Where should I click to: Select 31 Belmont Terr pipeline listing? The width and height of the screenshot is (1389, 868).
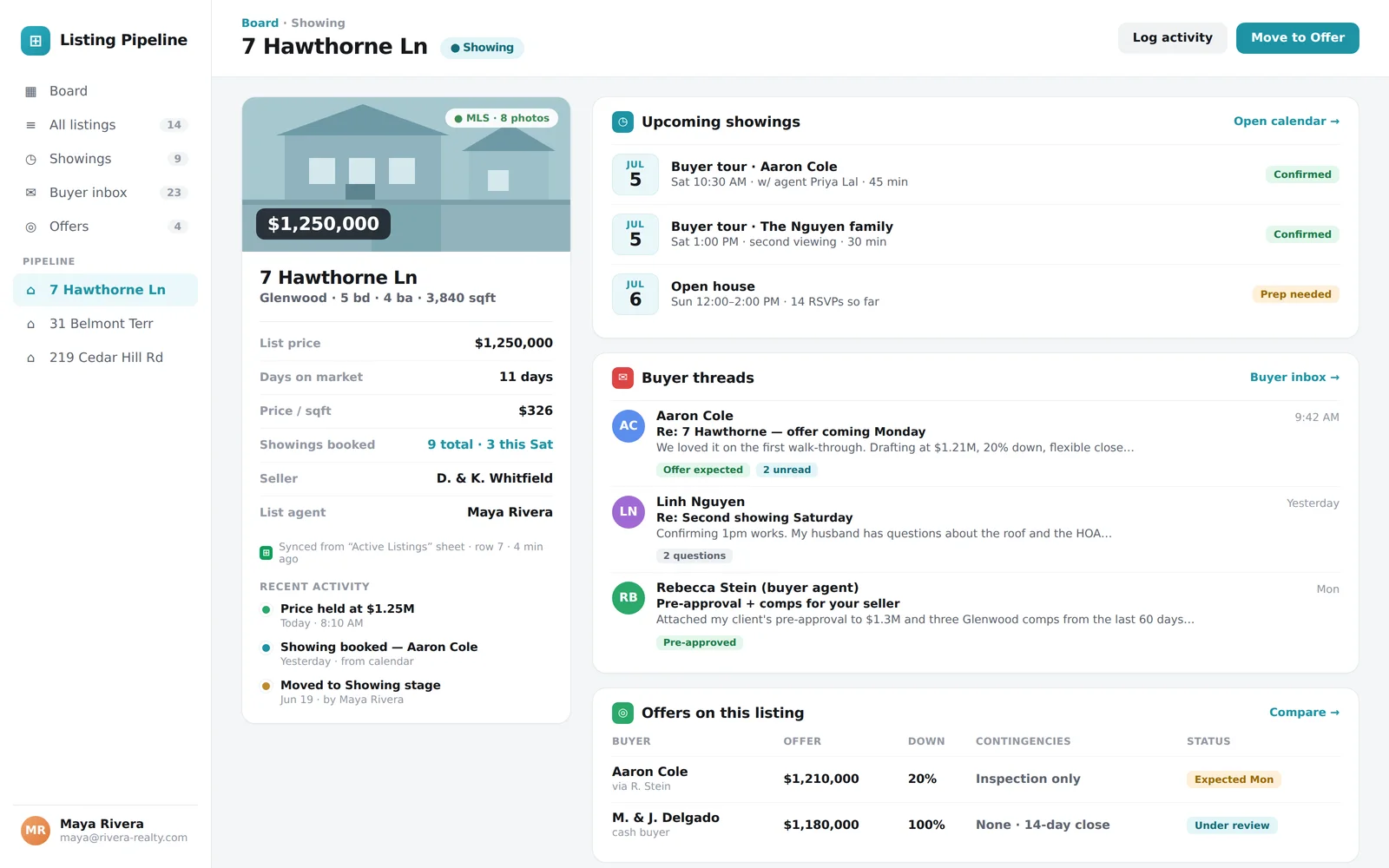point(105,324)
